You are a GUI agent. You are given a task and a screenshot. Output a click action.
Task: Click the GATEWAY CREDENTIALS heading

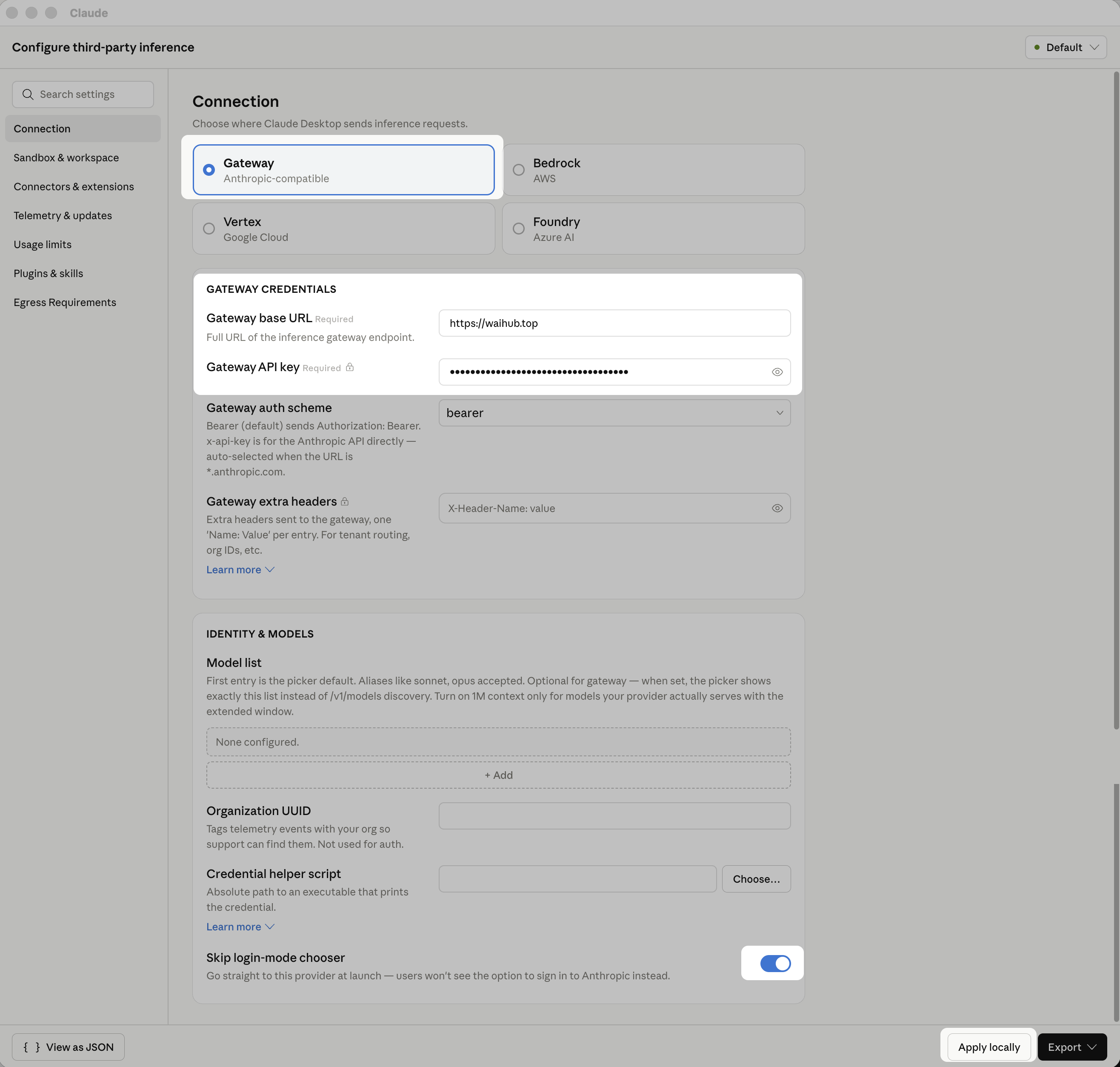(271, 289)
